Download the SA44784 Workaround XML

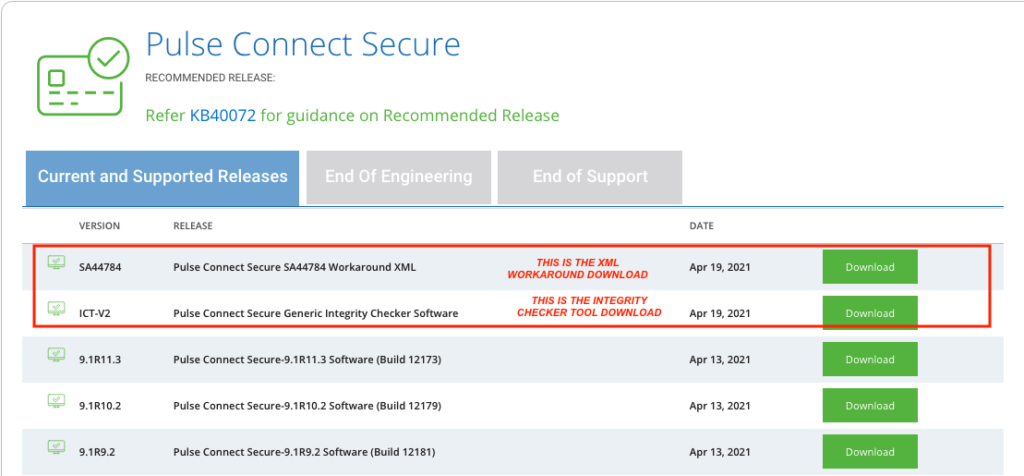(870, 267)
